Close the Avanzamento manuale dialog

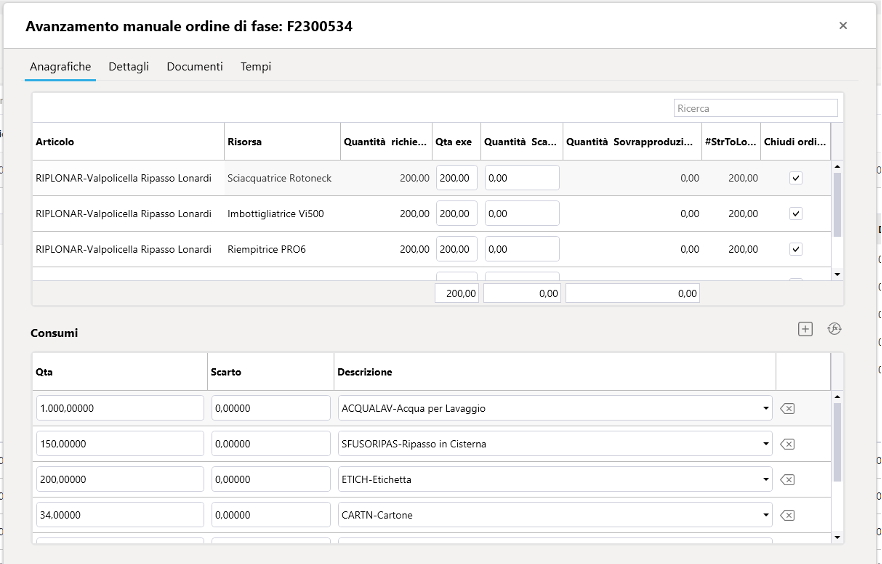pyautogui.click(x=843, y=26)
